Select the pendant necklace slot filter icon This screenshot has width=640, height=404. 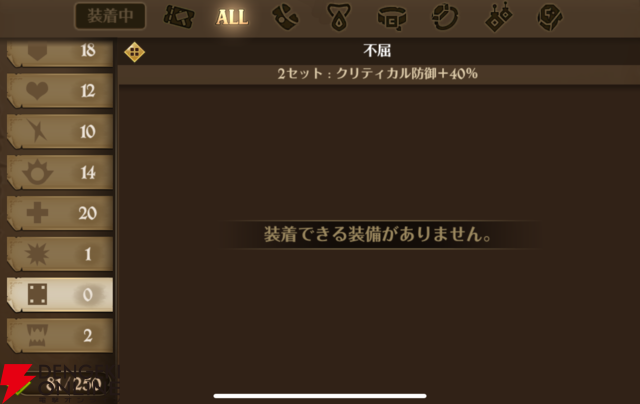click(339, 17)
